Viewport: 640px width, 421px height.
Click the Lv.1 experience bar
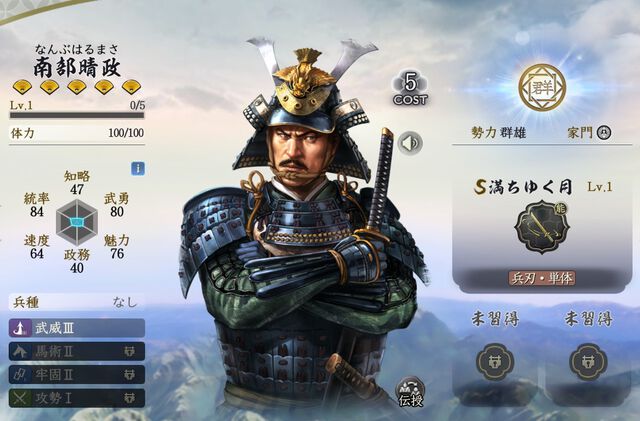coord(77,115)
